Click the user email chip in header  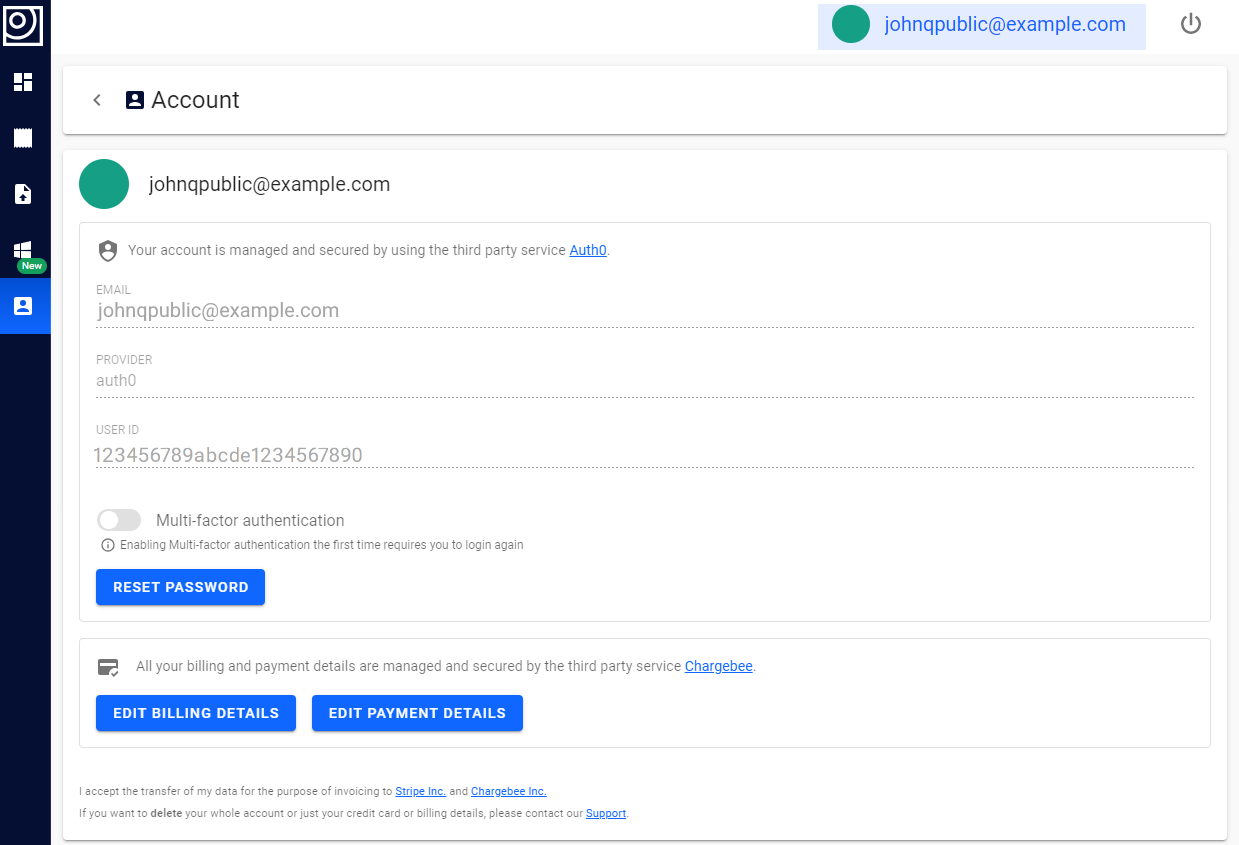[x=981, y=25]
